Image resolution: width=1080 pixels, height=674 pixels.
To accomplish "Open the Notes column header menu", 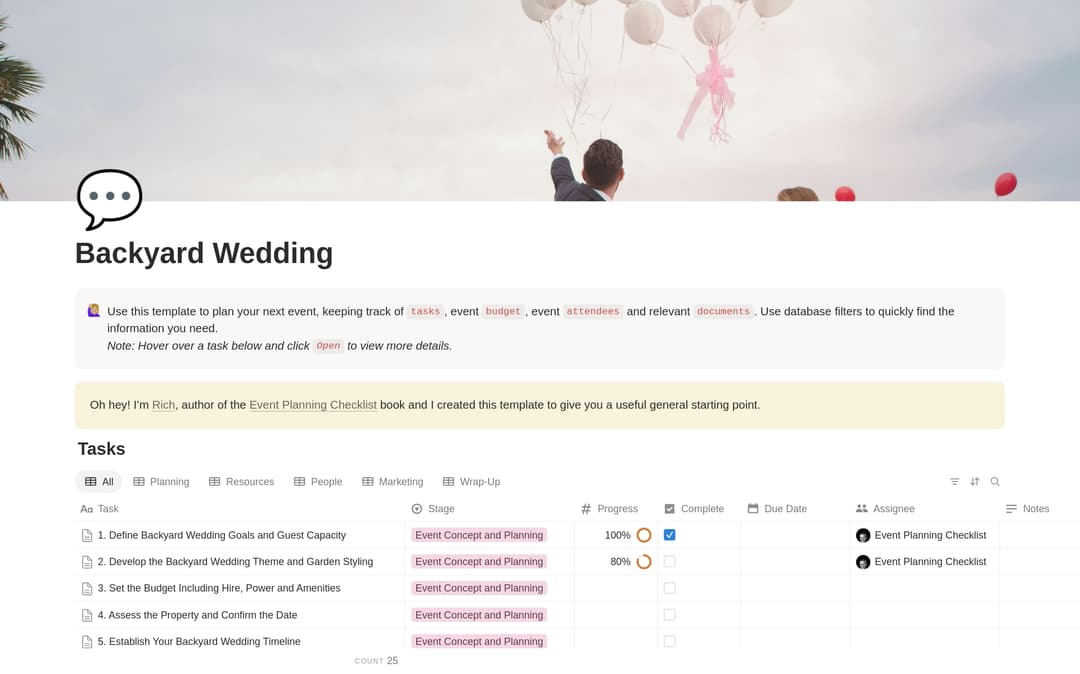I will coord(1028,509).
